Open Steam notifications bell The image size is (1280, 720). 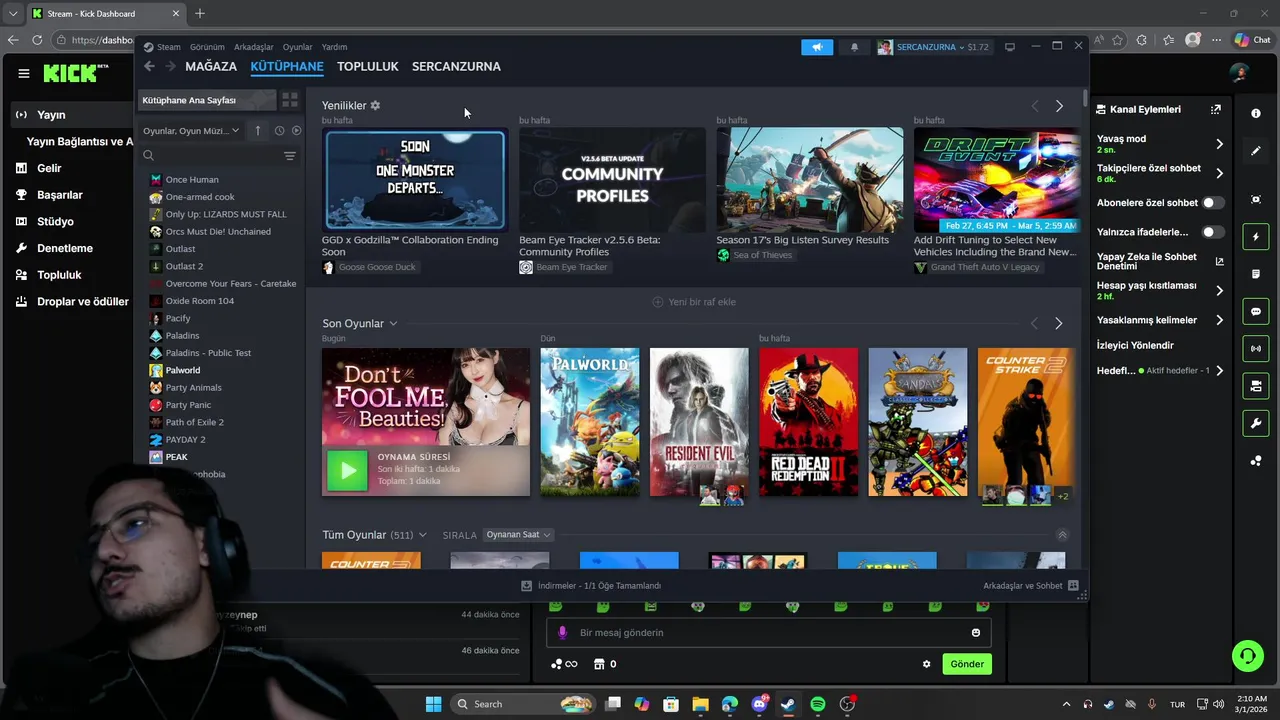pyautogui.click(x=854, y=47)
